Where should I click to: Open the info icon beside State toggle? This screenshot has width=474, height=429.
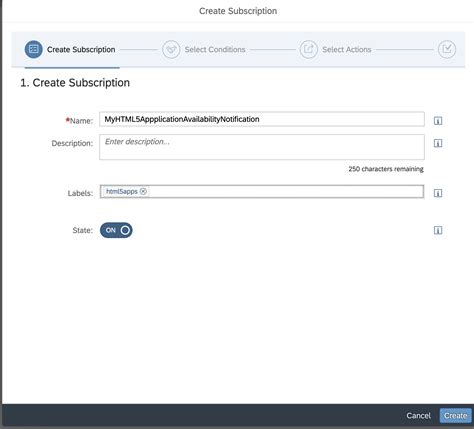click(438, 230)
